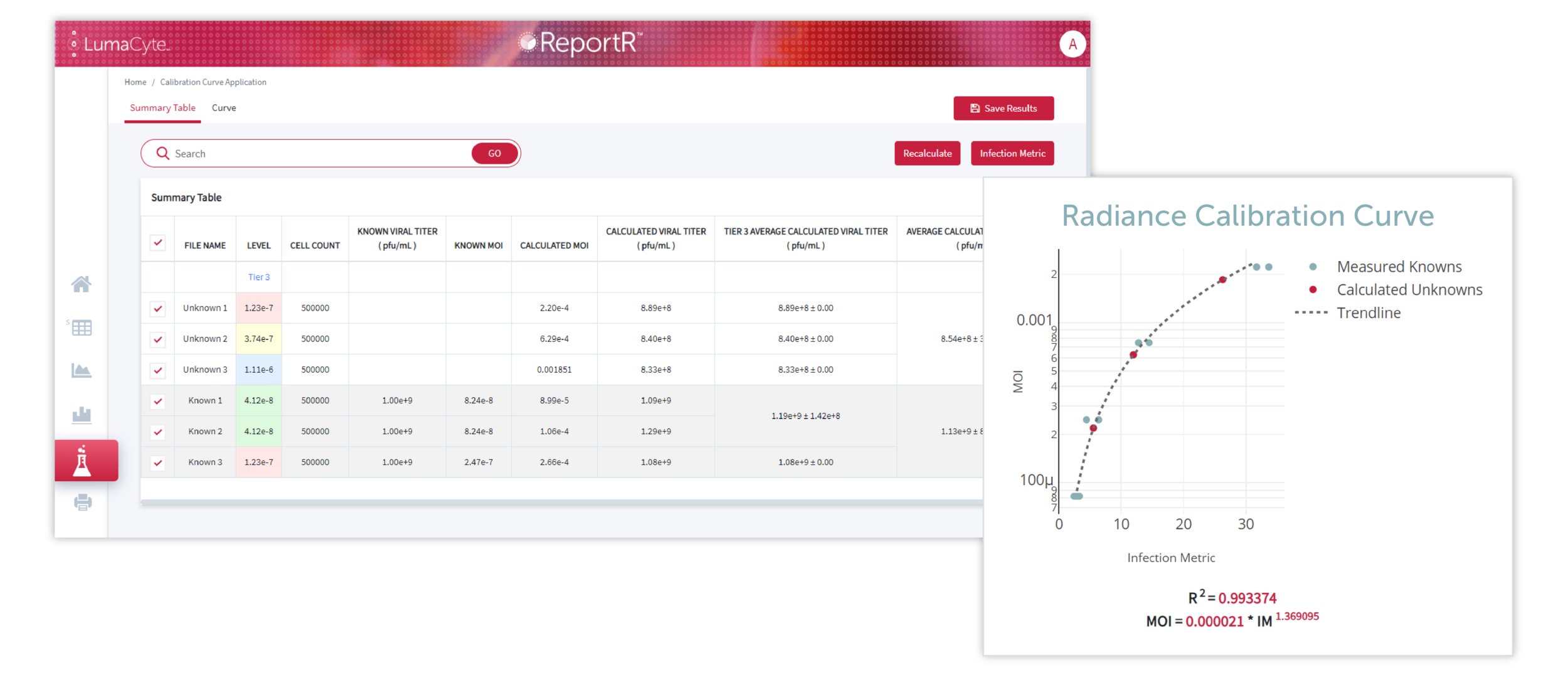Click the Save Results button

tap(1003, 109)
